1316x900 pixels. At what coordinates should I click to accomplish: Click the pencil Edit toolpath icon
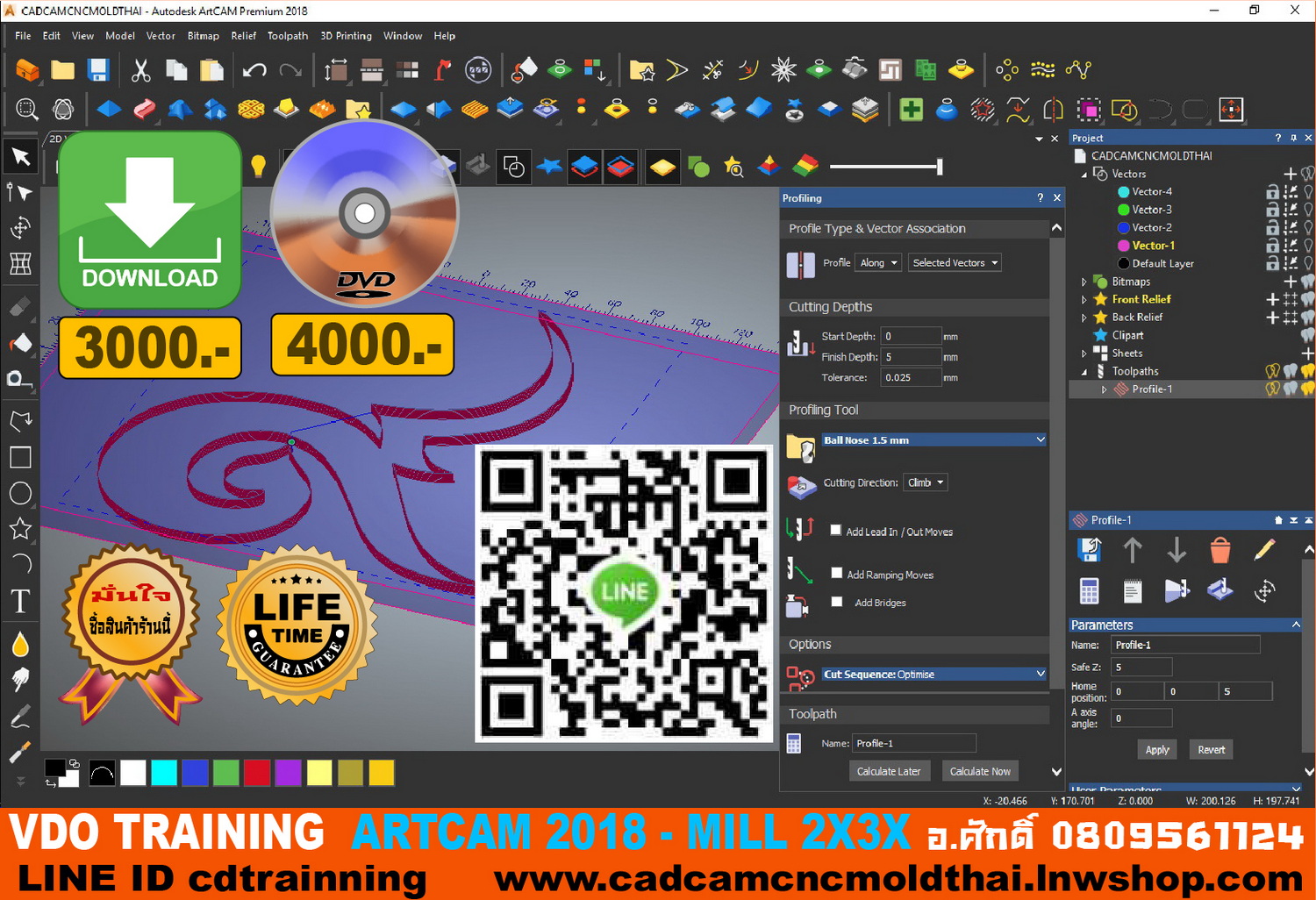pyautogui.click(x=1264, y=550)
